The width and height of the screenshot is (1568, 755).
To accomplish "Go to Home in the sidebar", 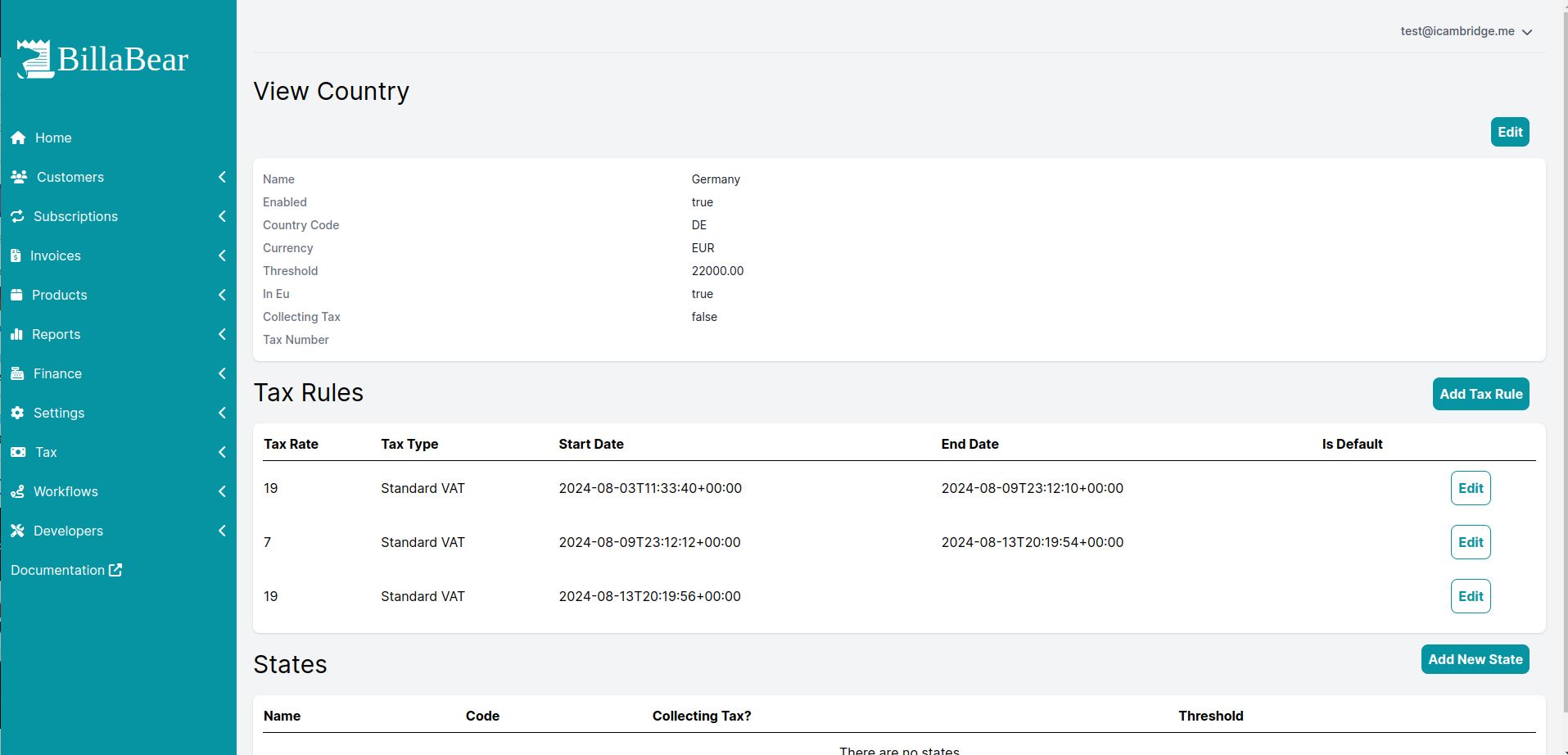I will pyautogui.click(x=53, y=138).
